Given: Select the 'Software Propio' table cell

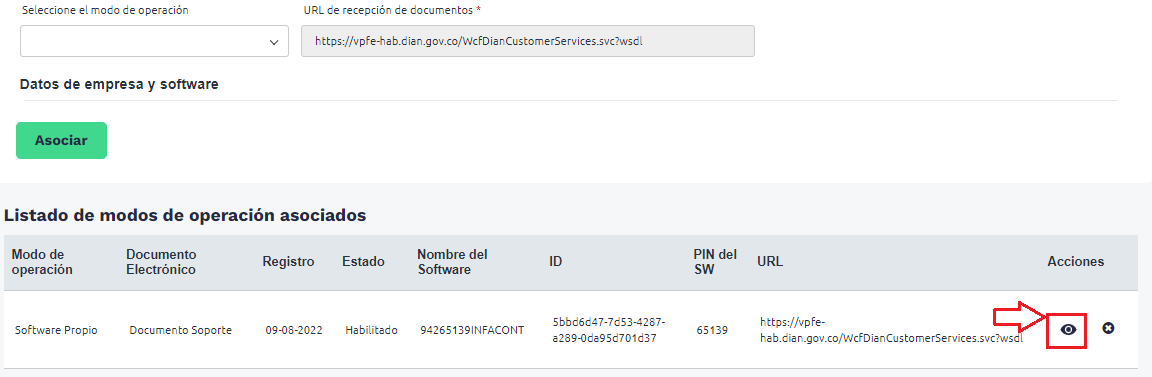Looking at the screenshot, I should click(x=56, y=330).
